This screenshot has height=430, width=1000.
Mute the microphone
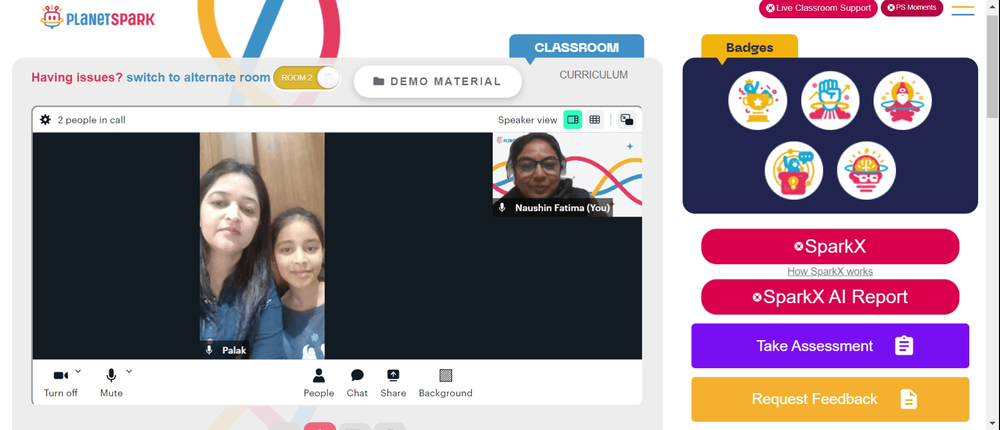click(x=111, y=383)
